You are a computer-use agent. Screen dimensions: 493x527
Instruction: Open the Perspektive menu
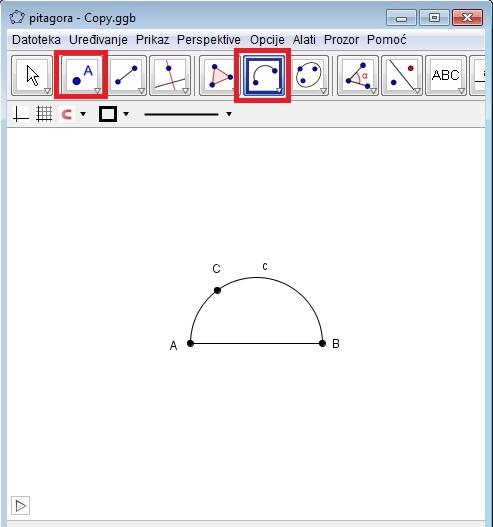tap(209, 40)
